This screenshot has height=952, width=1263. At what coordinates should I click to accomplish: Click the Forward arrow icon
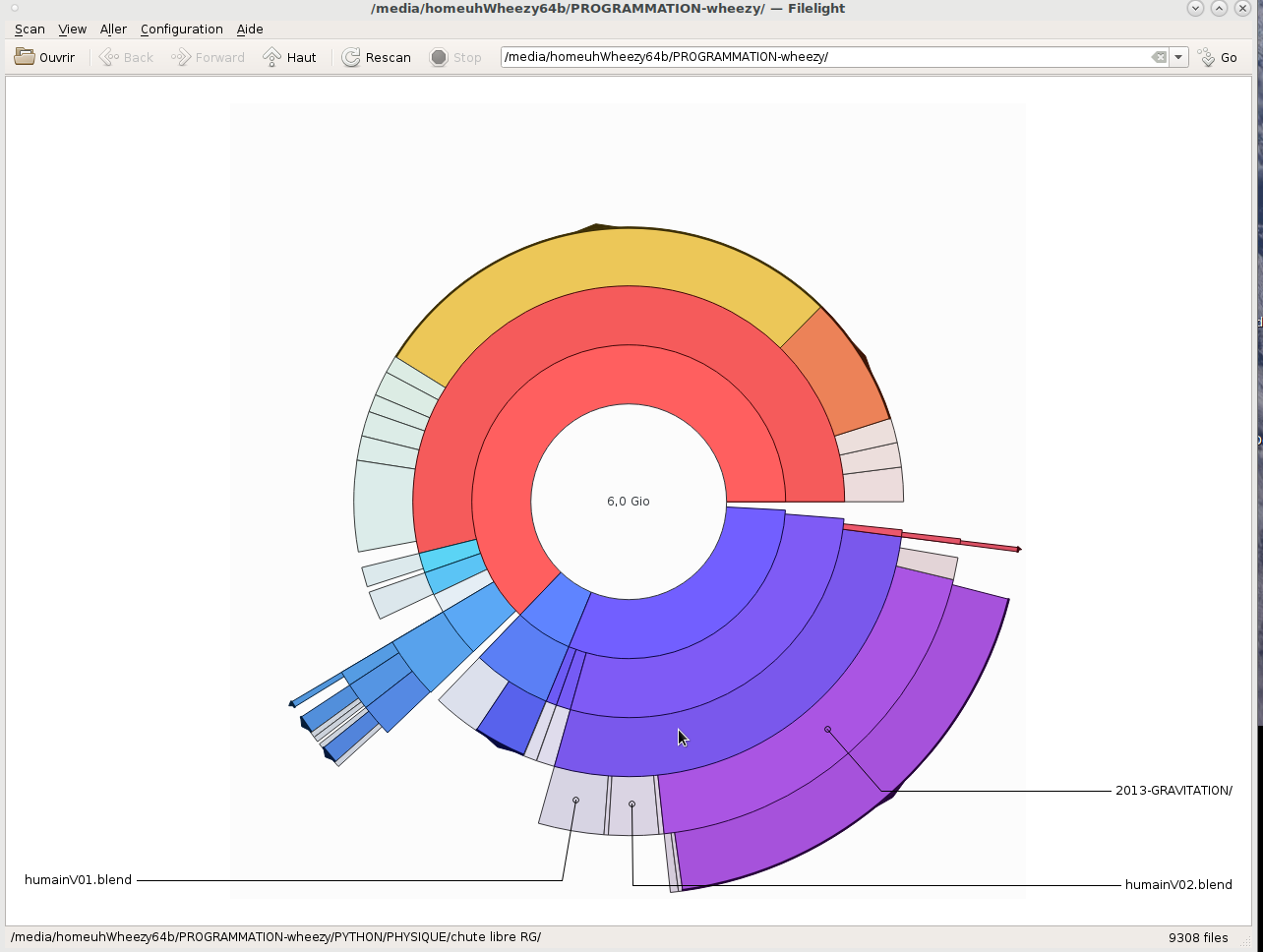(x=181, y=57)
